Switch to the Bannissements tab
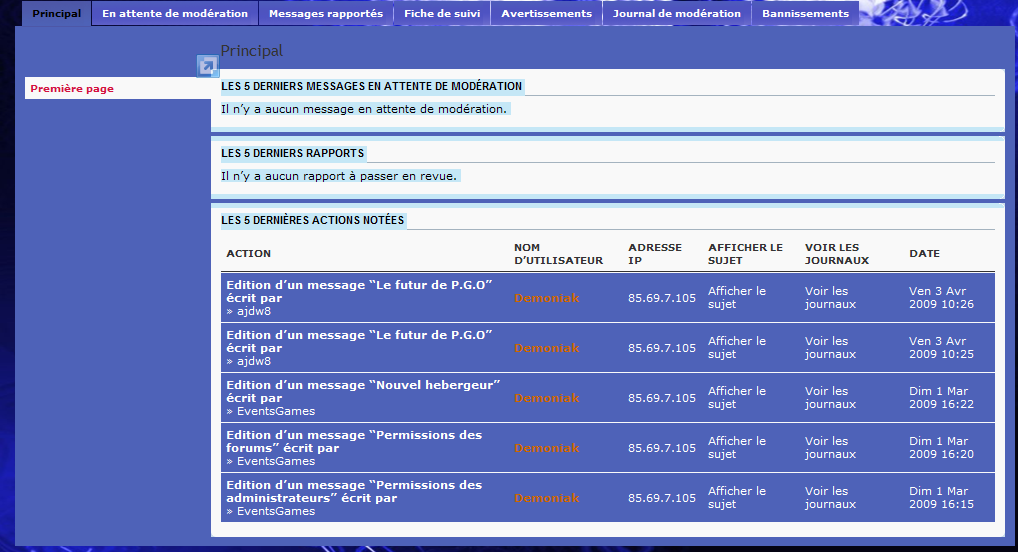Screen dimensions: 1018x552 tap(805, 14)
